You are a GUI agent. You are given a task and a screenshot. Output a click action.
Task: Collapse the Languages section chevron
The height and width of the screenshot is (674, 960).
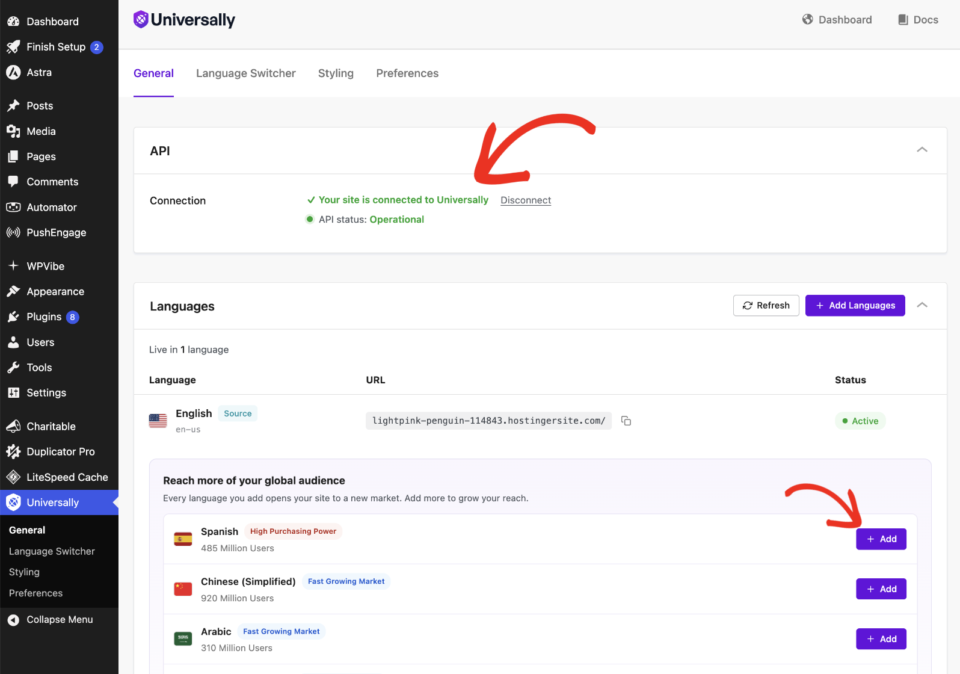[x=922, y=305]
